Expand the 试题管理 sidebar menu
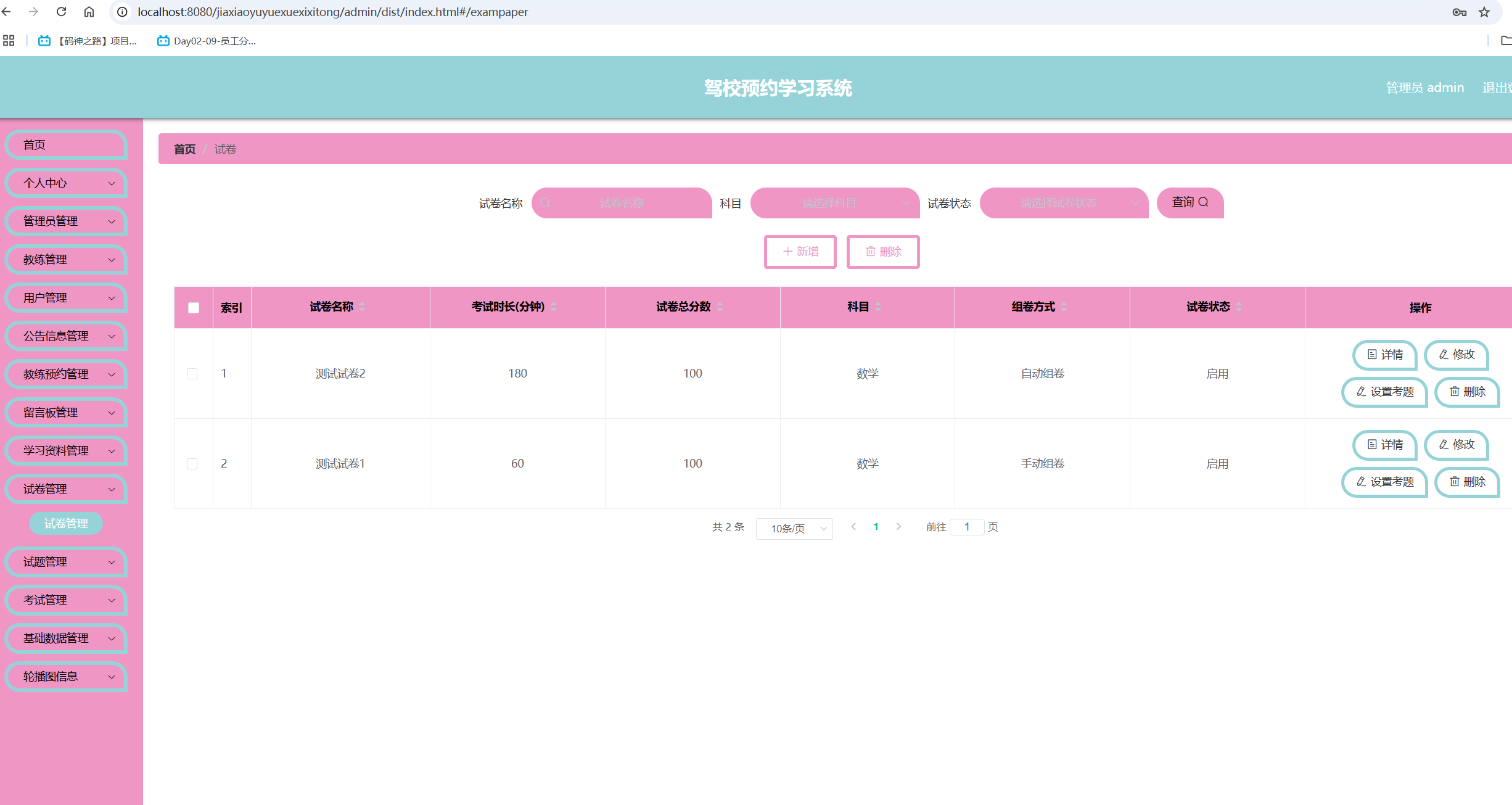Screen dimensions: 1512x805 (x=66, y=562)
